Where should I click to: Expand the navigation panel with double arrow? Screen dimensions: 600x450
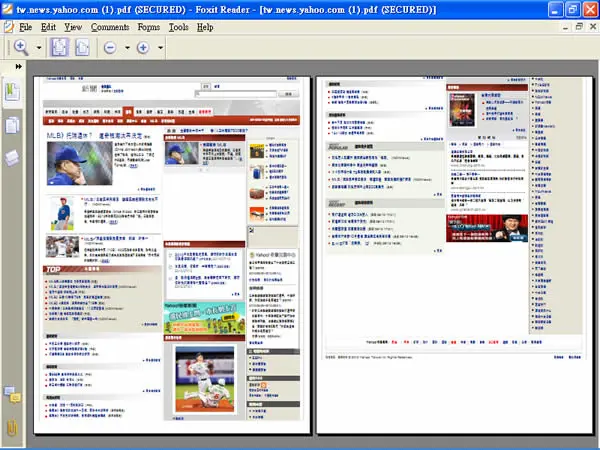pyautogui.click(x=18, y=67)
